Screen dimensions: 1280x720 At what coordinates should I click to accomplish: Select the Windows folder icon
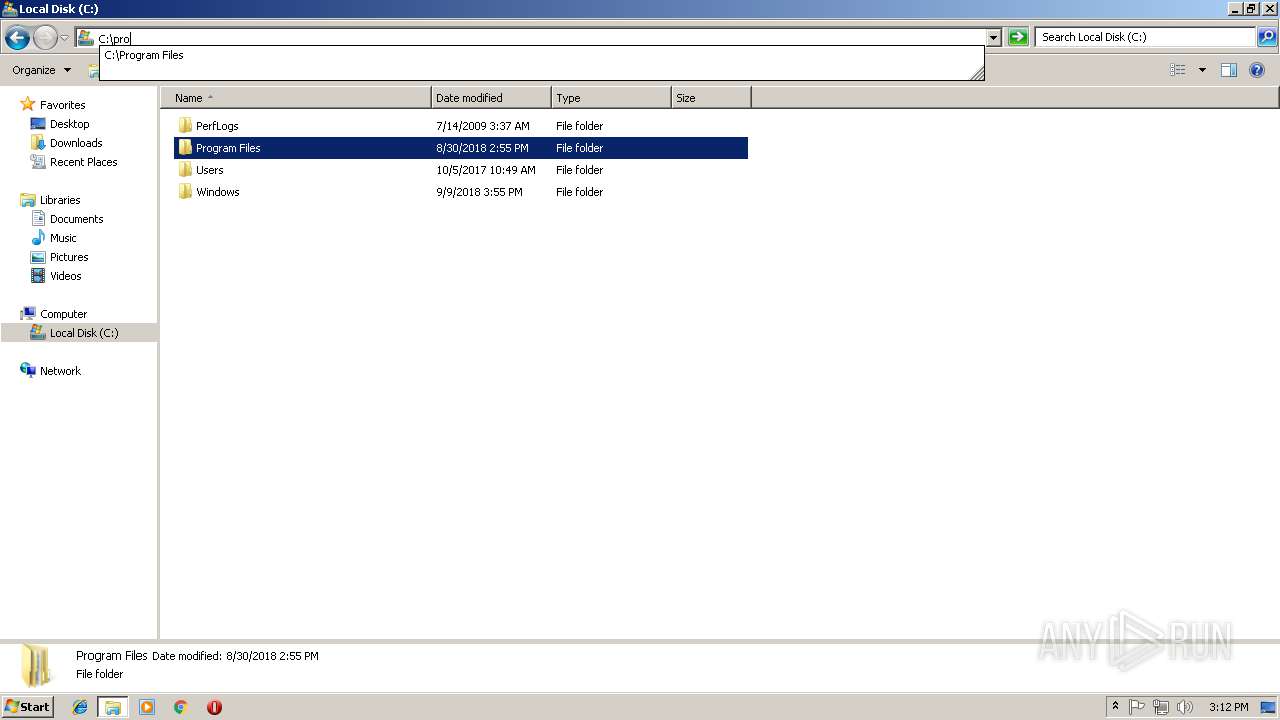pos(185,192)
